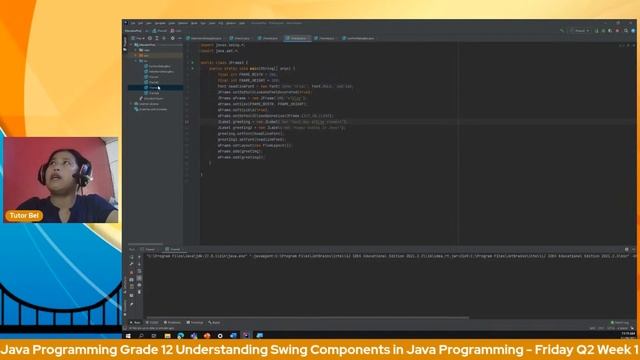Open the Problems tool window button
Image resolution: width=640 pixels, height=360 pixels.
[172, 322]
